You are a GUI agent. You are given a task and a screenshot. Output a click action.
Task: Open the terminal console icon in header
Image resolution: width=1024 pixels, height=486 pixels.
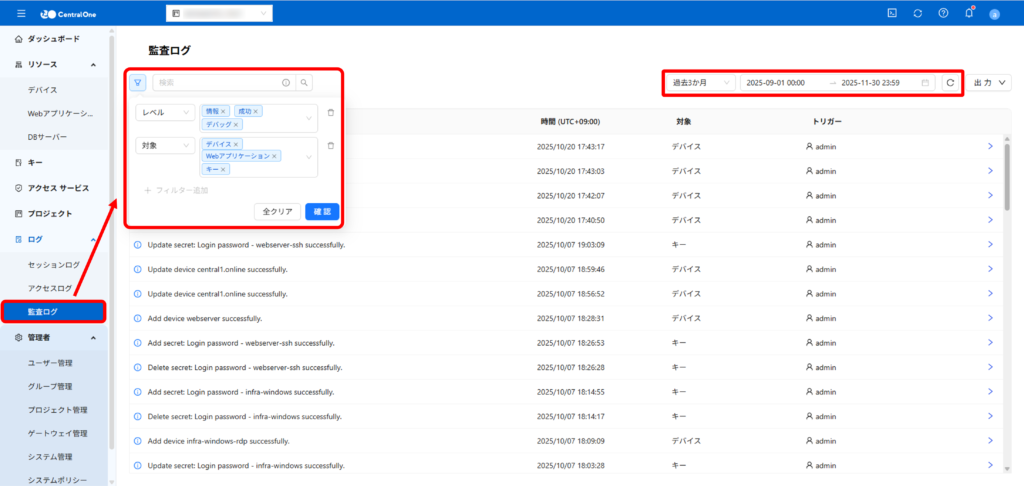coord(891,13)
